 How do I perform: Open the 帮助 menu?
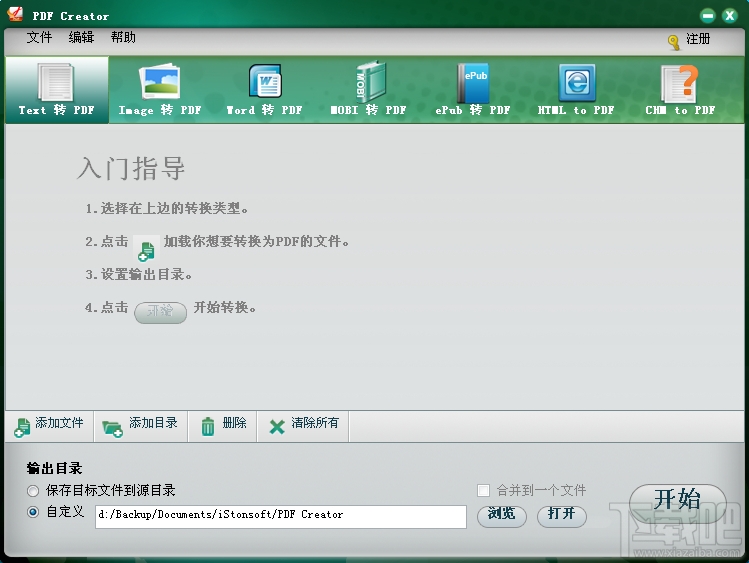[x=123, y=37]
